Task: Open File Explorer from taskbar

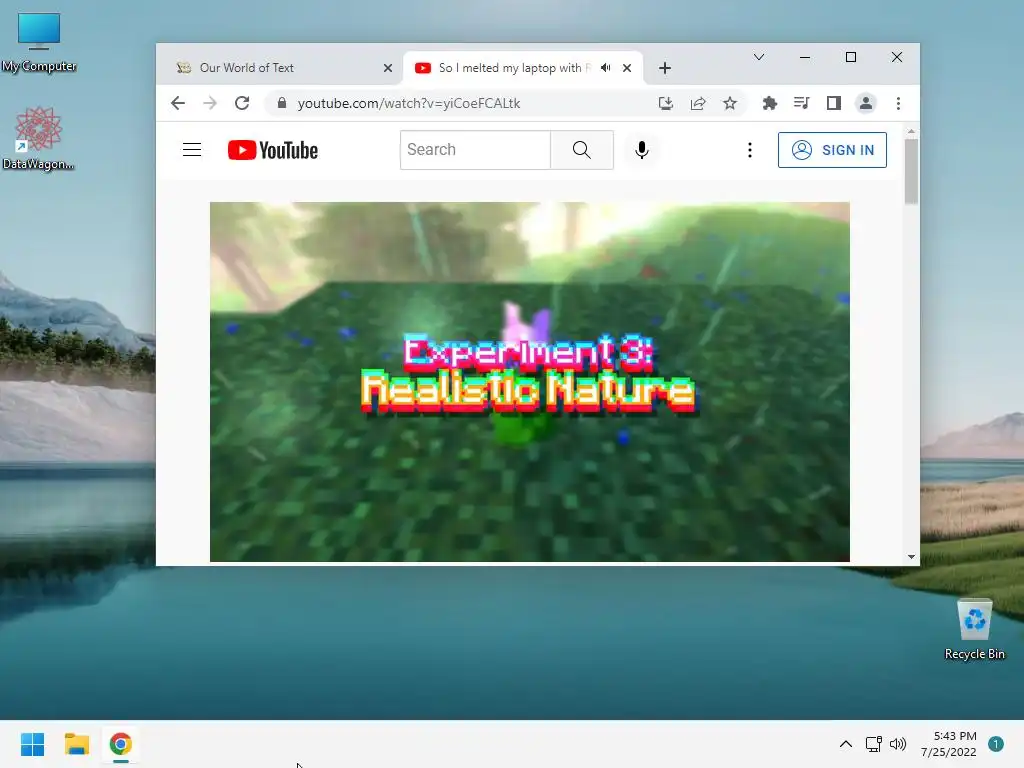Action: tap(76, 744)
